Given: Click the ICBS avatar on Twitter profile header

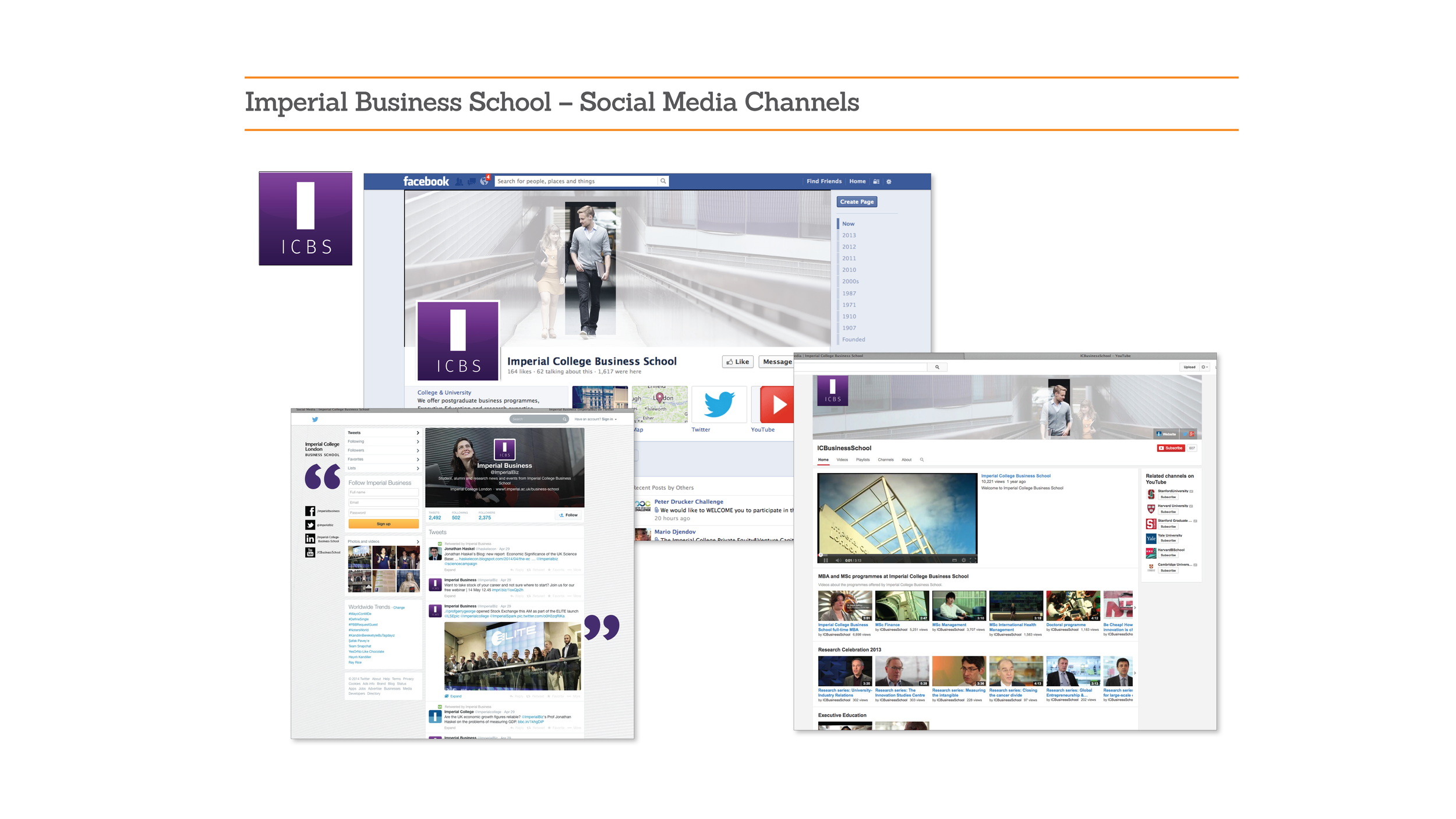Looking at the screenshot, I should coord(504,450).
